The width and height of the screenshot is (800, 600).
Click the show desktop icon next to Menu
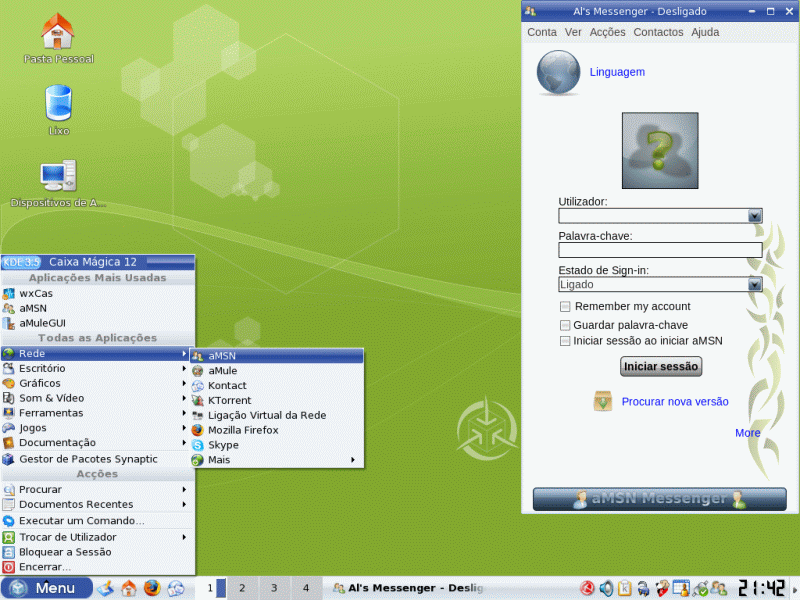pyautogui.click(x=106, y=588)
